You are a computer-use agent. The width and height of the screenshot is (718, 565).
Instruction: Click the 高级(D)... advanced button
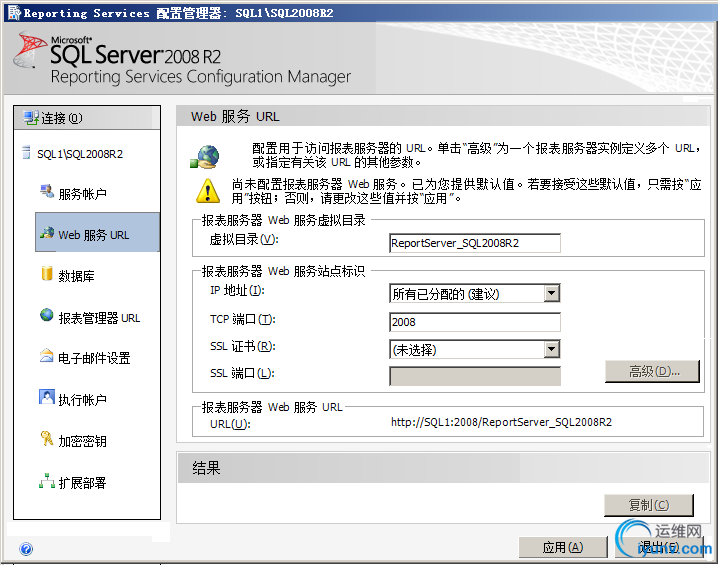653,371
